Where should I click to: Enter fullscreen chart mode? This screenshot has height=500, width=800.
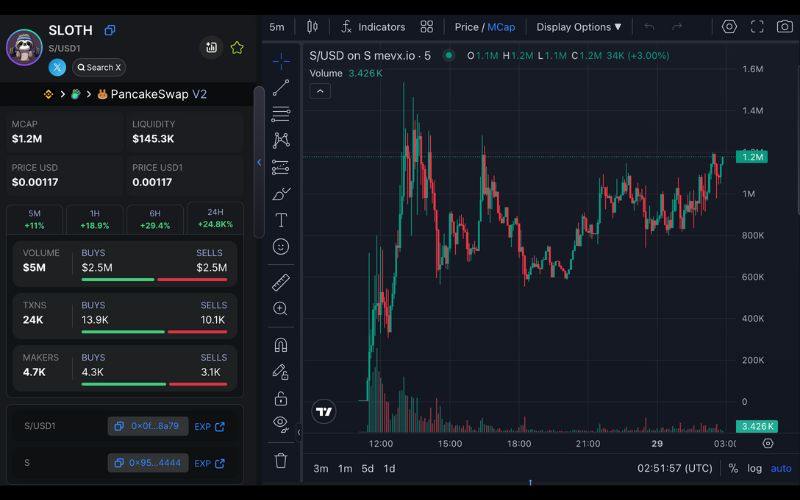click(757, 27)
